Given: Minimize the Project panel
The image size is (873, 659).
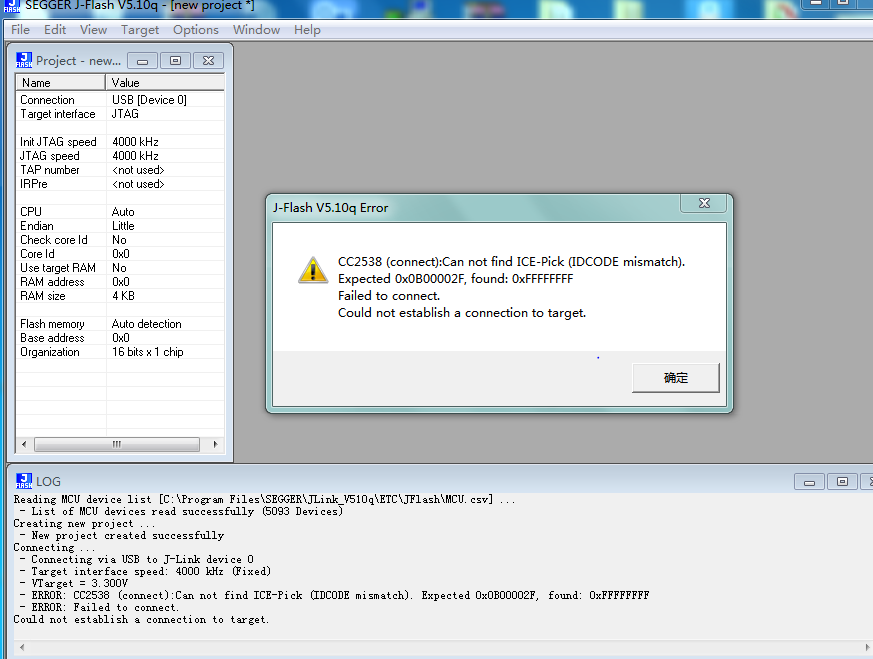Looking at the screenshot, I should [x=143, y=61].
